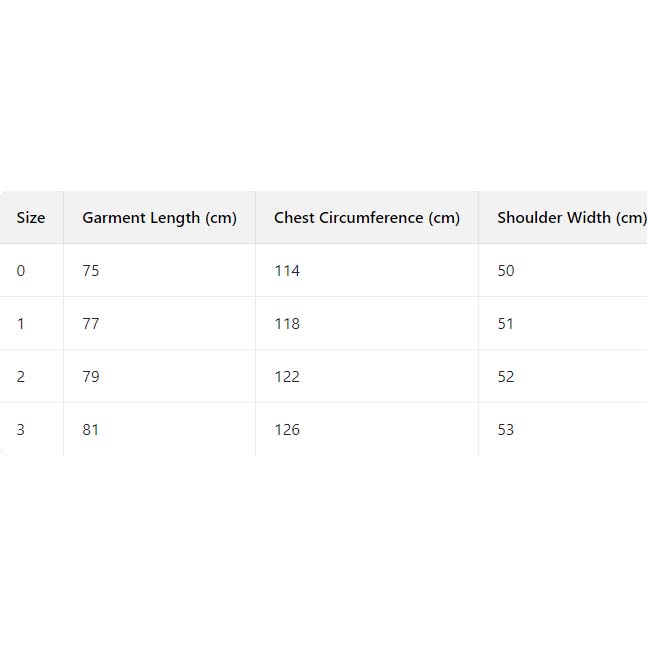Click shoulder width value 52

click(x=506, y=377)
